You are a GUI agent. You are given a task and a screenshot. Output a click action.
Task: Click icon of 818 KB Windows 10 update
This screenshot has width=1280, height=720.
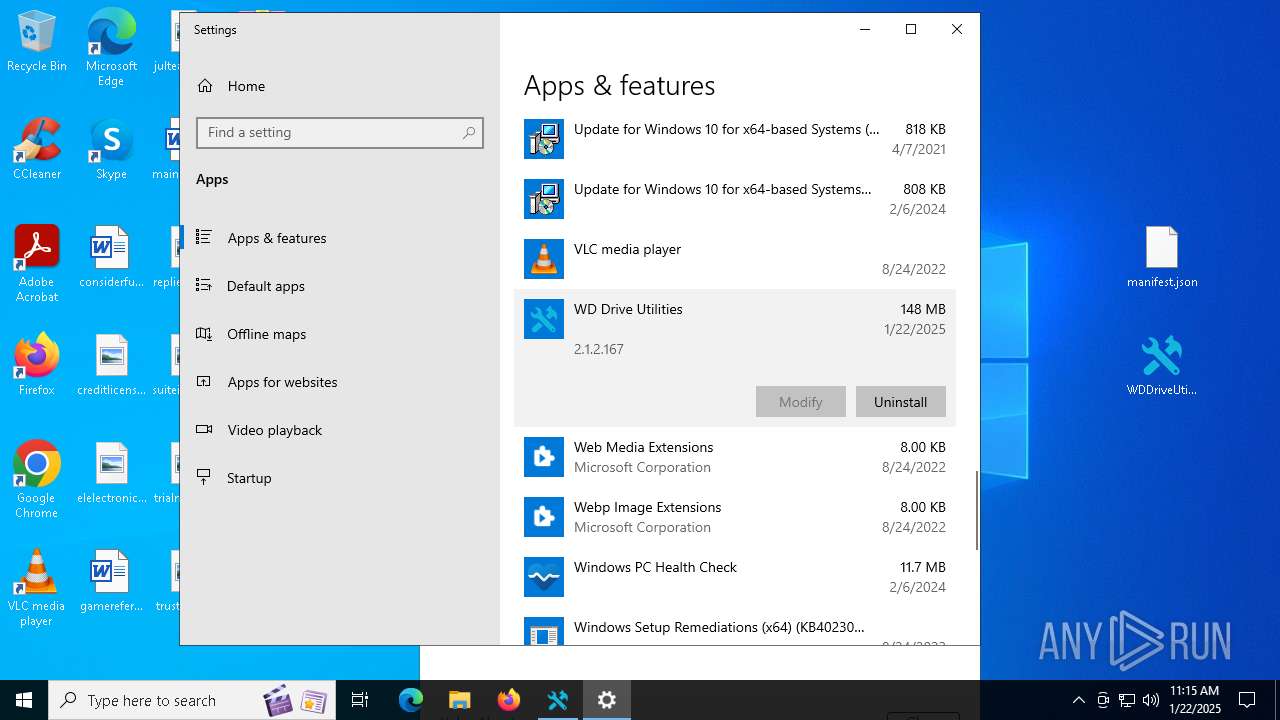[x=544, y=139]
